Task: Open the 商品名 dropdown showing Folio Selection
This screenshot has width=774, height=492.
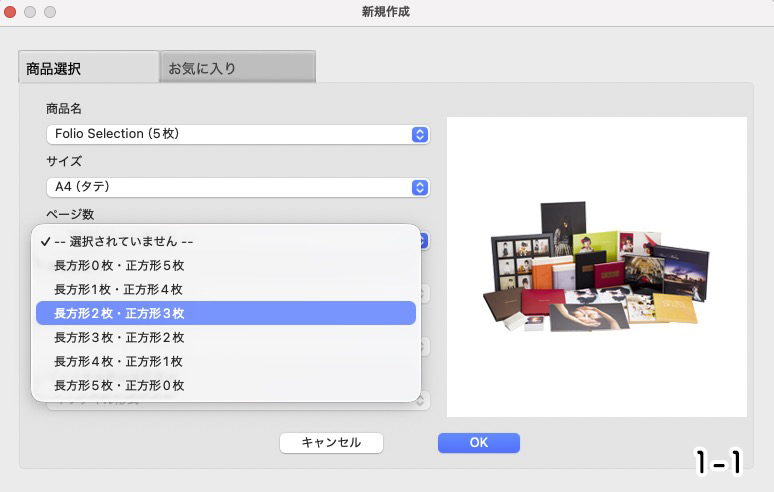Action: pos(230,134)
